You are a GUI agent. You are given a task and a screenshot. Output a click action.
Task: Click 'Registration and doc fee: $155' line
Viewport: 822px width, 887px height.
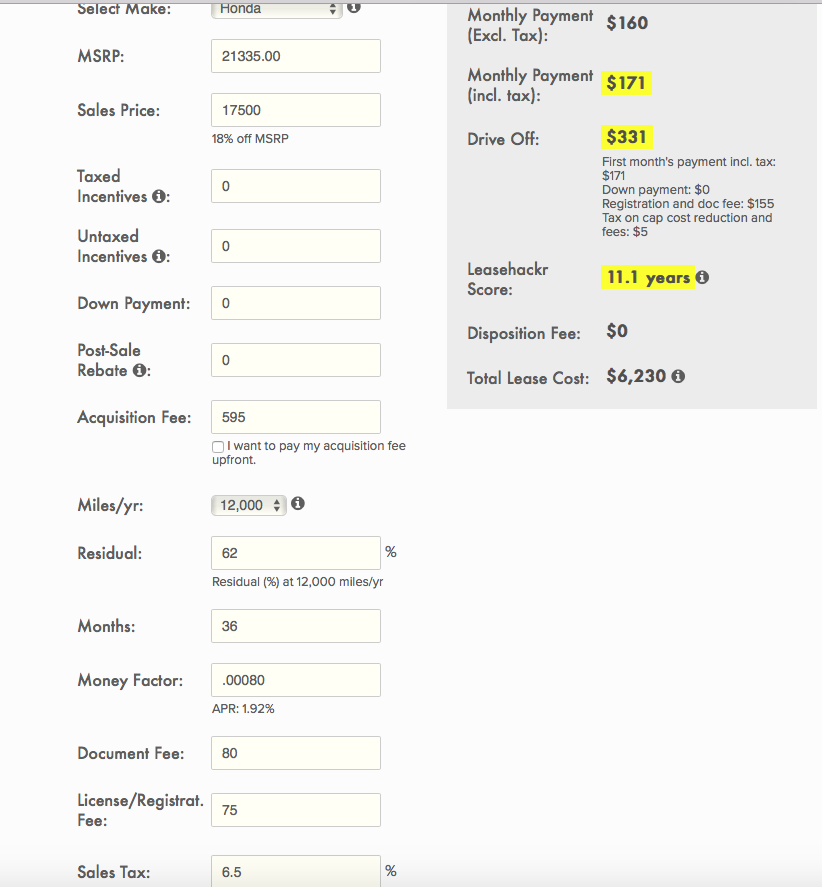point(688,204)
